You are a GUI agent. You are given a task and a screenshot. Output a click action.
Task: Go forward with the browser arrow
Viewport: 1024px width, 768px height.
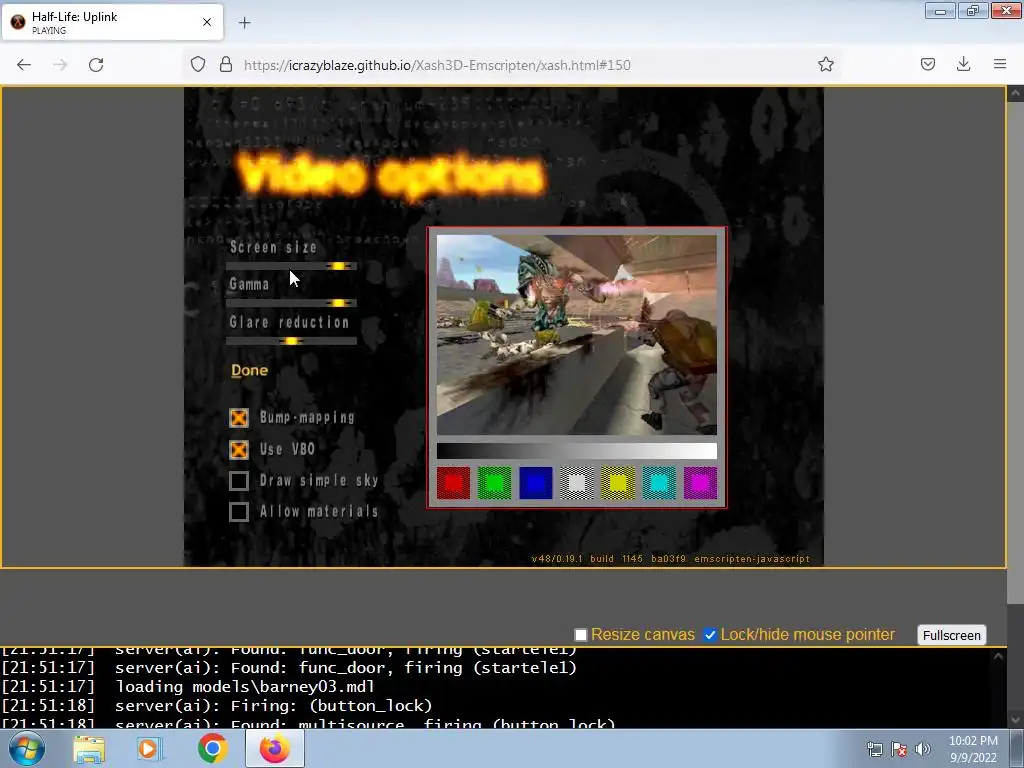click(60, 65)
